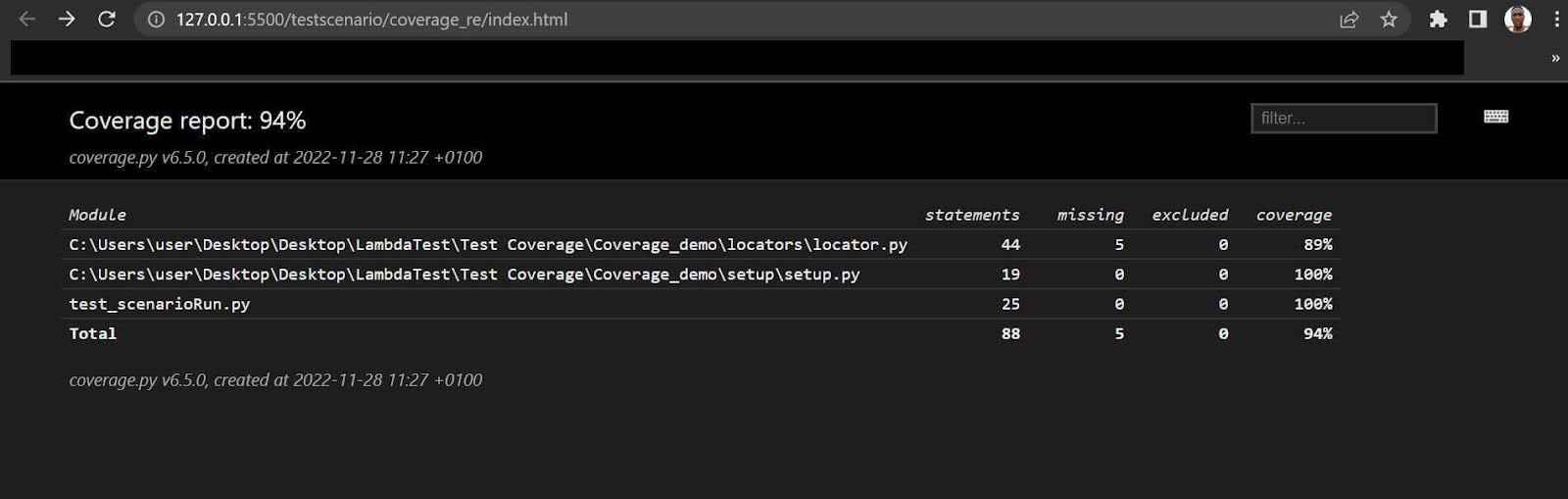Sort by the Module column header

[x=97, y=215]
